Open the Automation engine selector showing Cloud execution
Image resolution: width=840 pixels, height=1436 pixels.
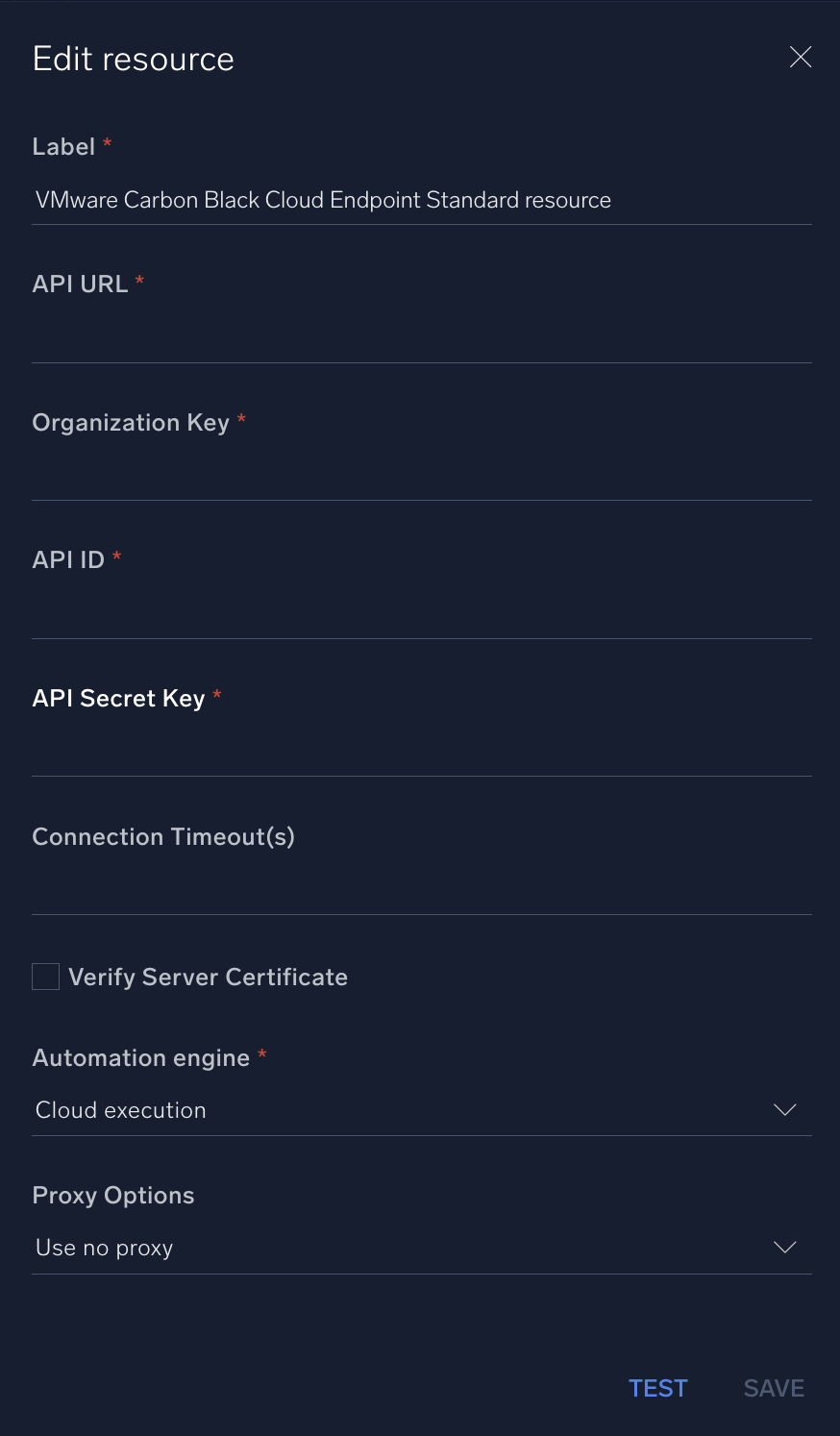[x=422, y=1109]
